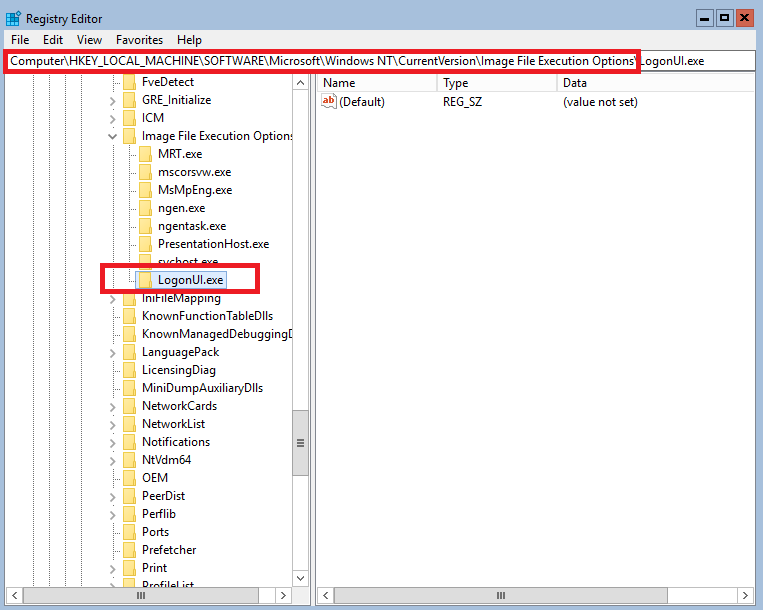
Task: Expand the Perflib key
Action: 112,515
